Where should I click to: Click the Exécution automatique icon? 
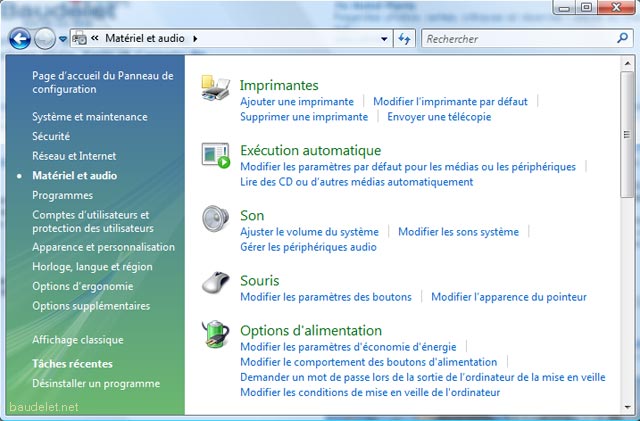tap(216, 155)
